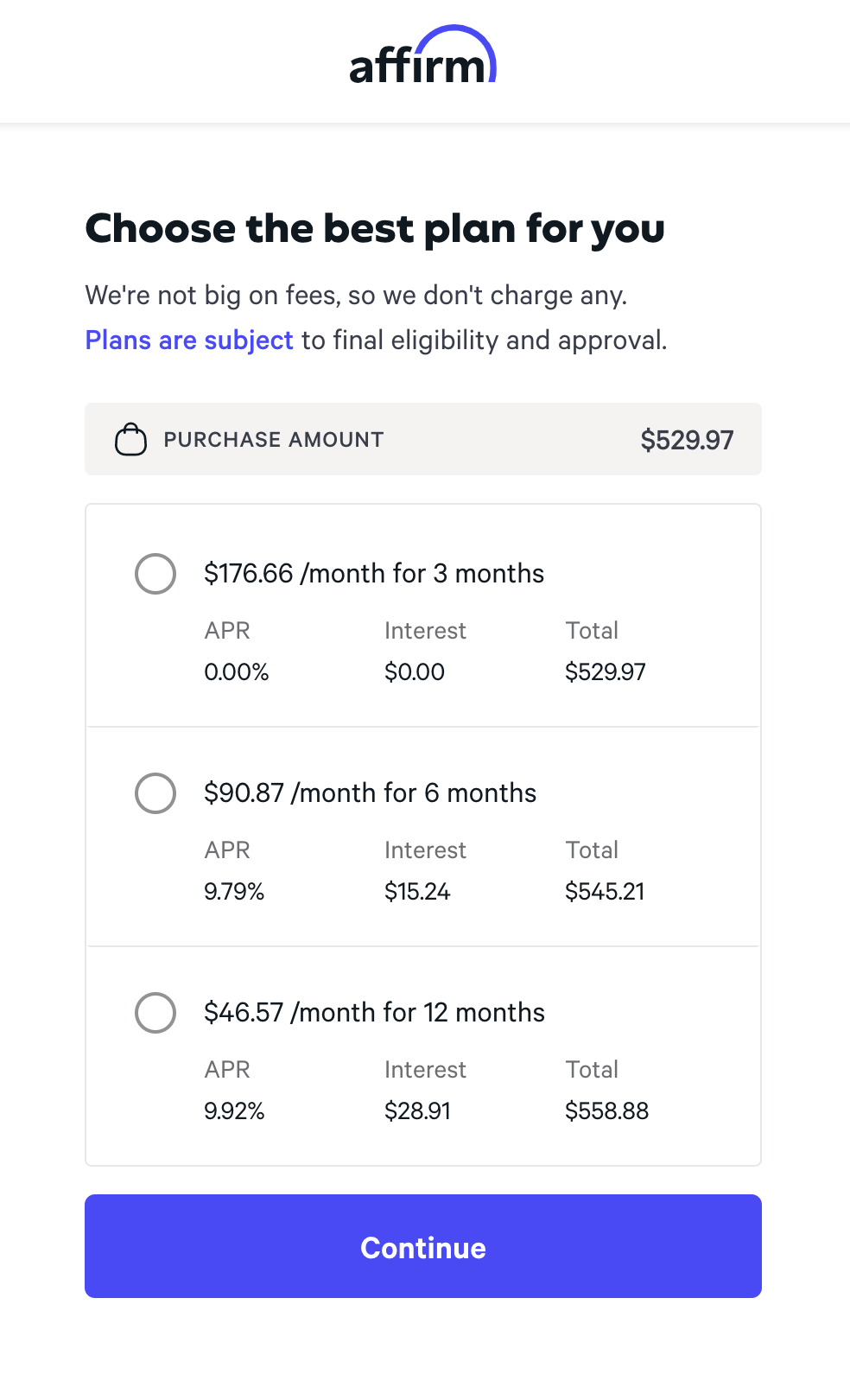
Task: Click the 0.00% APR value
Action: [x=237, y=672]
